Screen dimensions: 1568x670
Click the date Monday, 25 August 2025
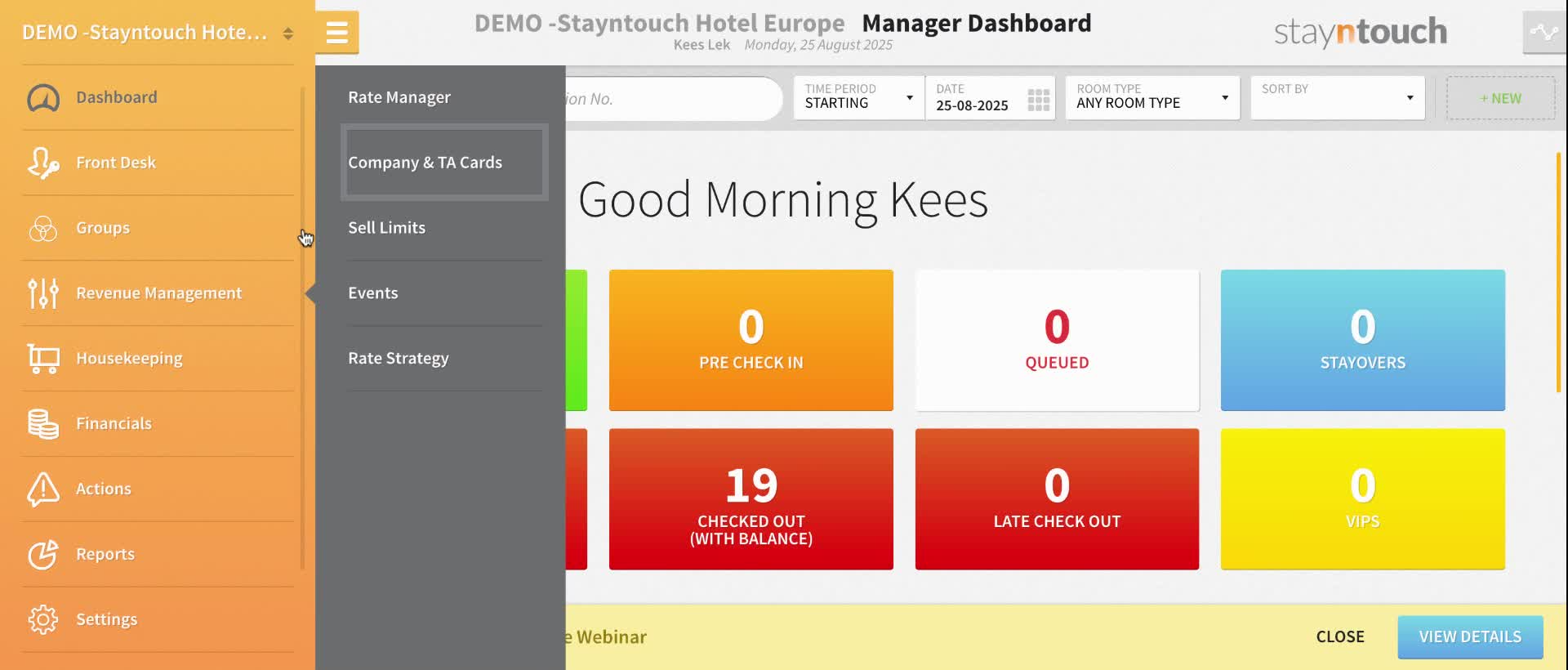[818, 45]
